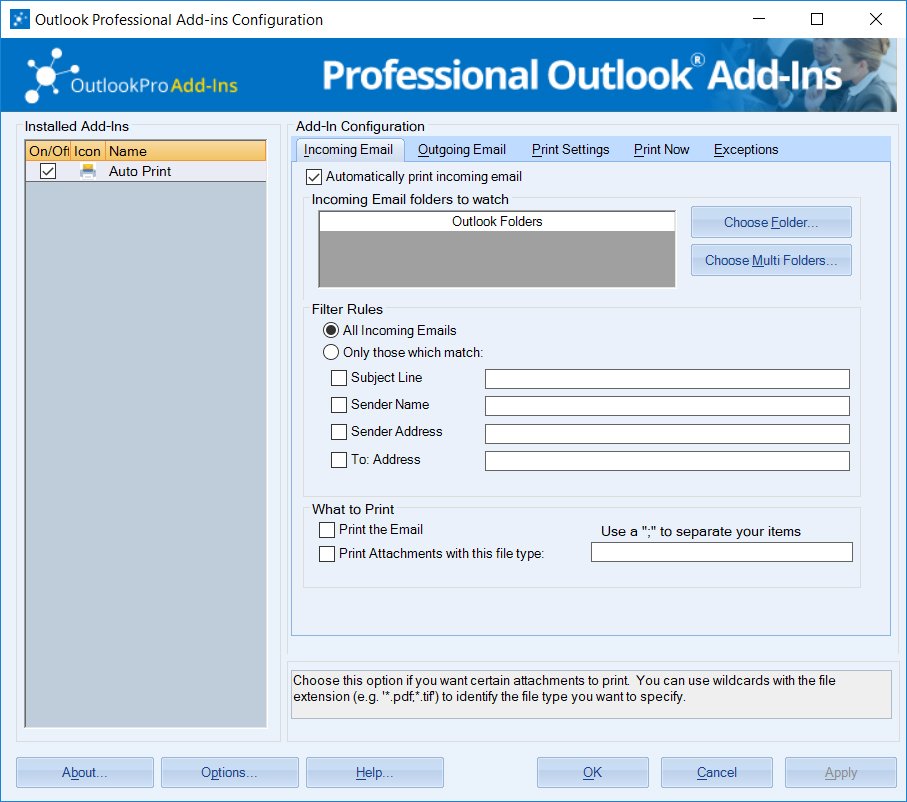Focus the attachment file type input field
Image resolution: width=907 pixels, height=802 pixels.
(721, 552)
